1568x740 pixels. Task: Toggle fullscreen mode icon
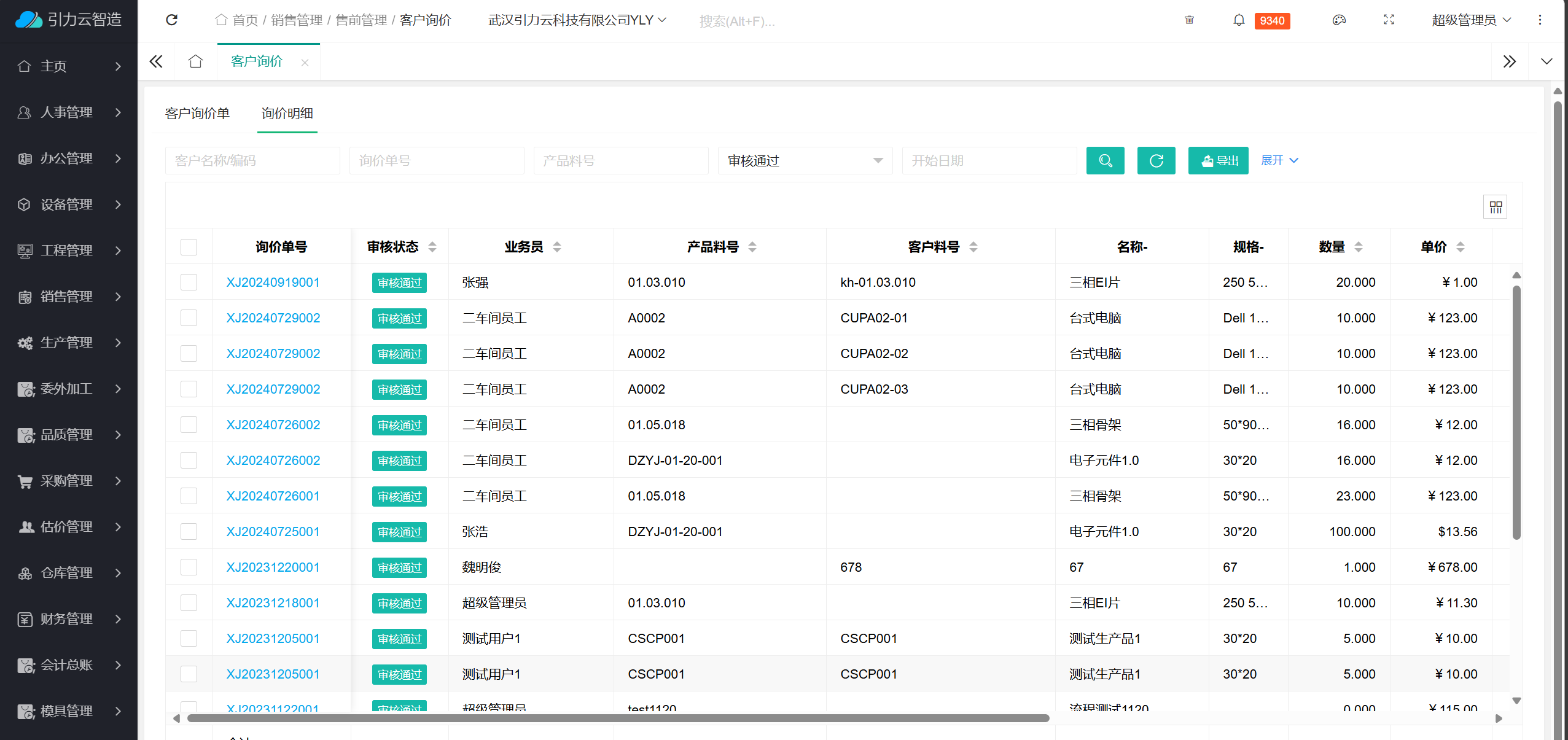(1388, 20)
